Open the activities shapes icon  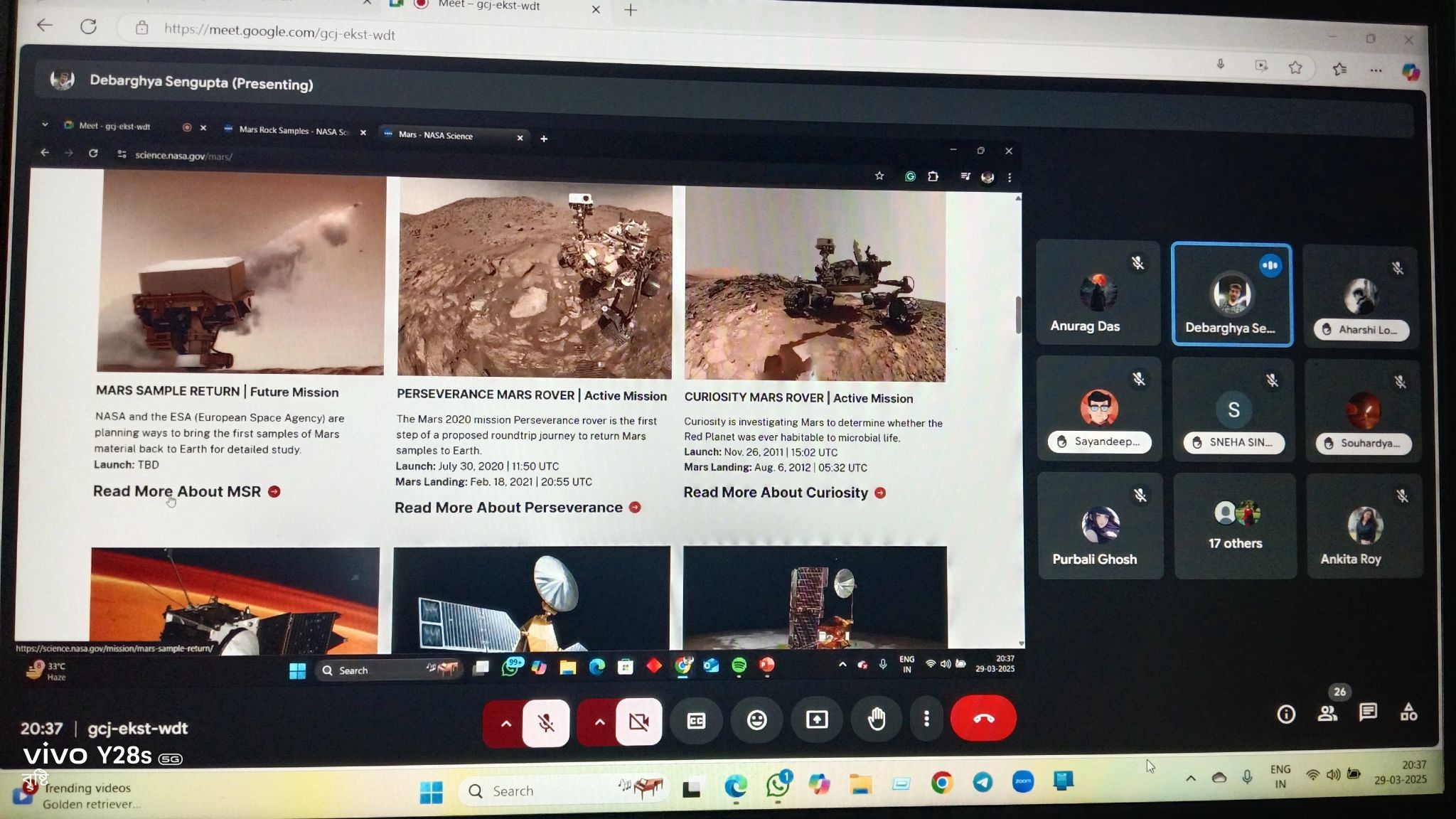(1408, 712)
